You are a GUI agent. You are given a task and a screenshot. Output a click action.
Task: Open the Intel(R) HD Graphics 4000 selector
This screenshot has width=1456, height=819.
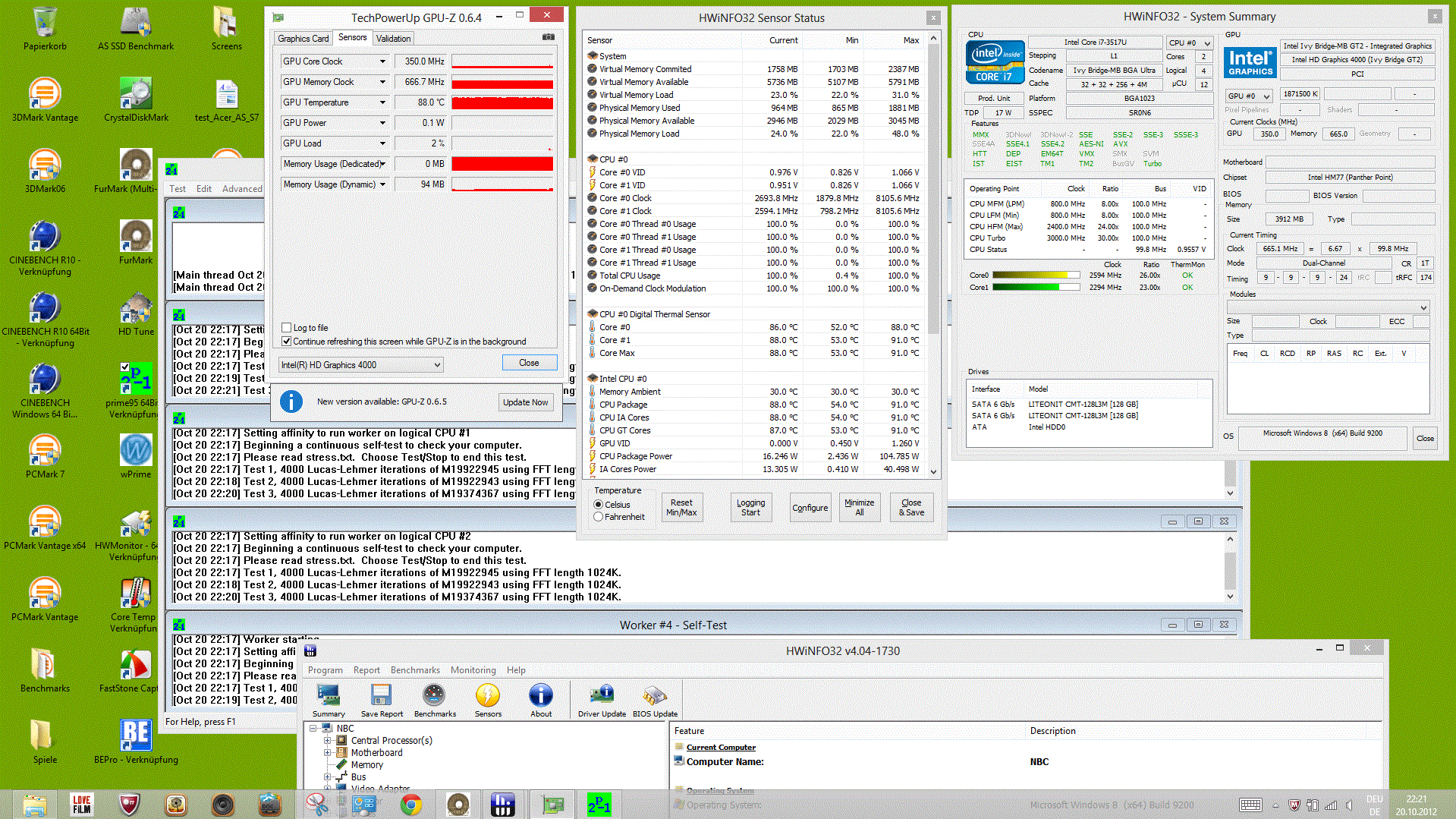coord(360,365)
